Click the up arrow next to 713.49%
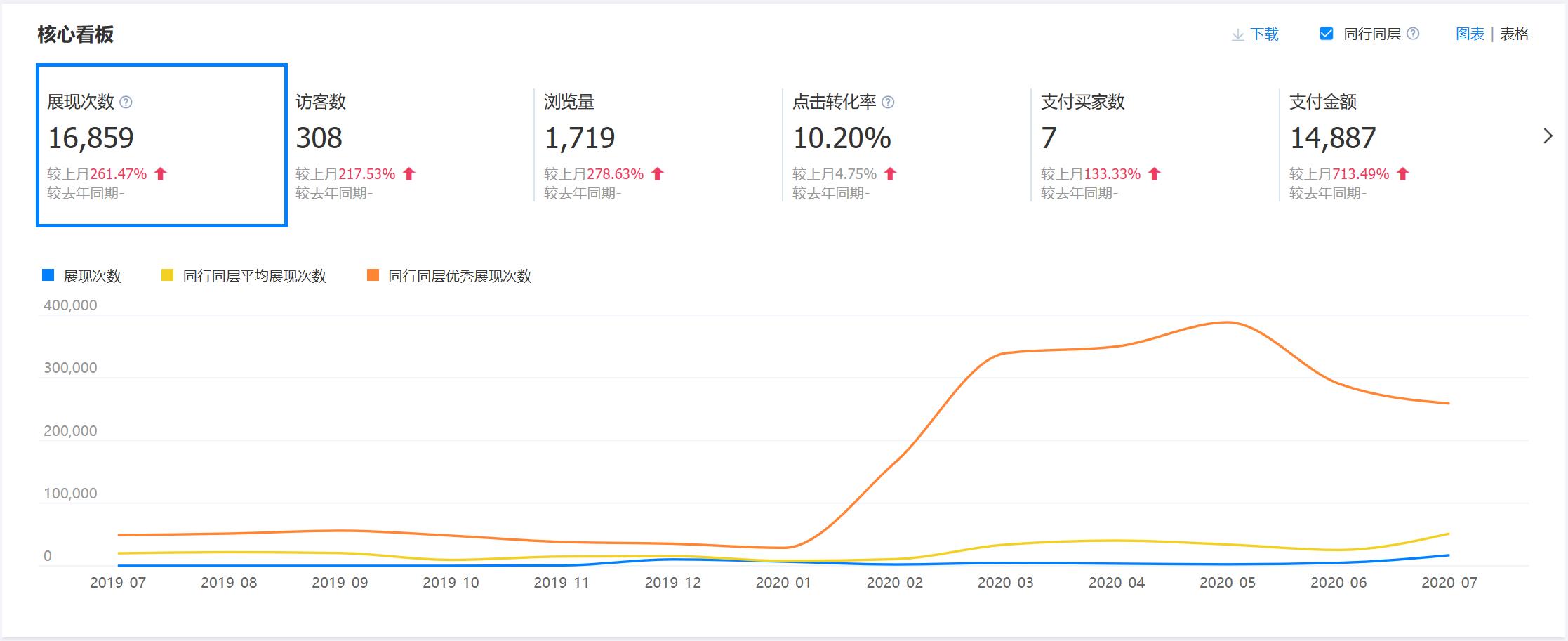Screen dimensions: 1568x641 1400,173
